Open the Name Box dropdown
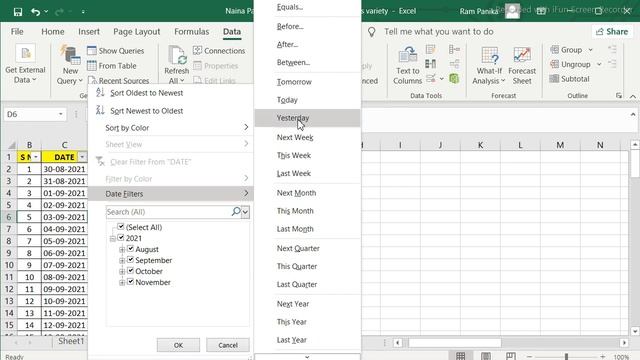Screen dimensions: 640x360 tap(60, 114)
